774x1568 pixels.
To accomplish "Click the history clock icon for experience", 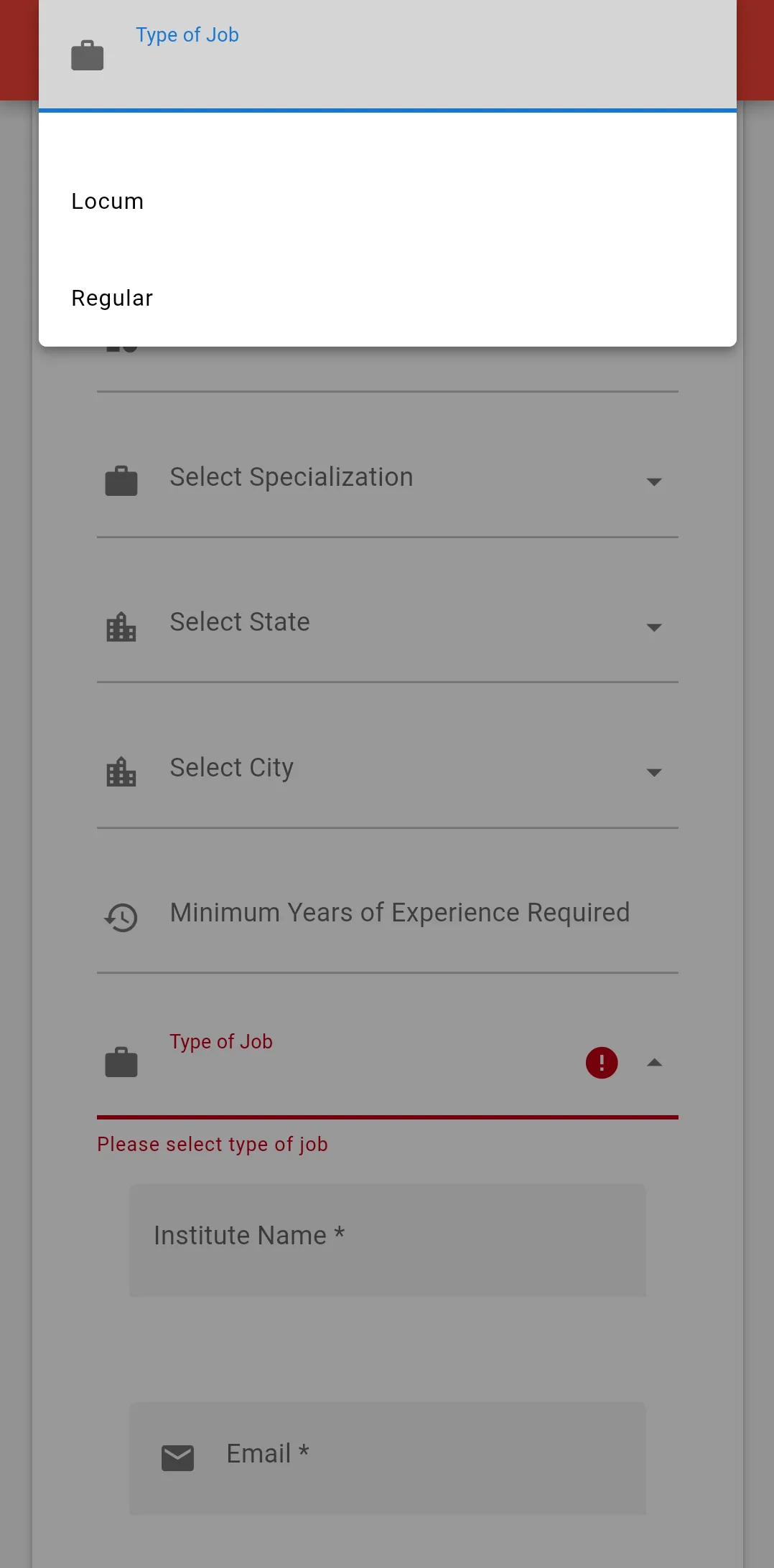I will [121, 917].
